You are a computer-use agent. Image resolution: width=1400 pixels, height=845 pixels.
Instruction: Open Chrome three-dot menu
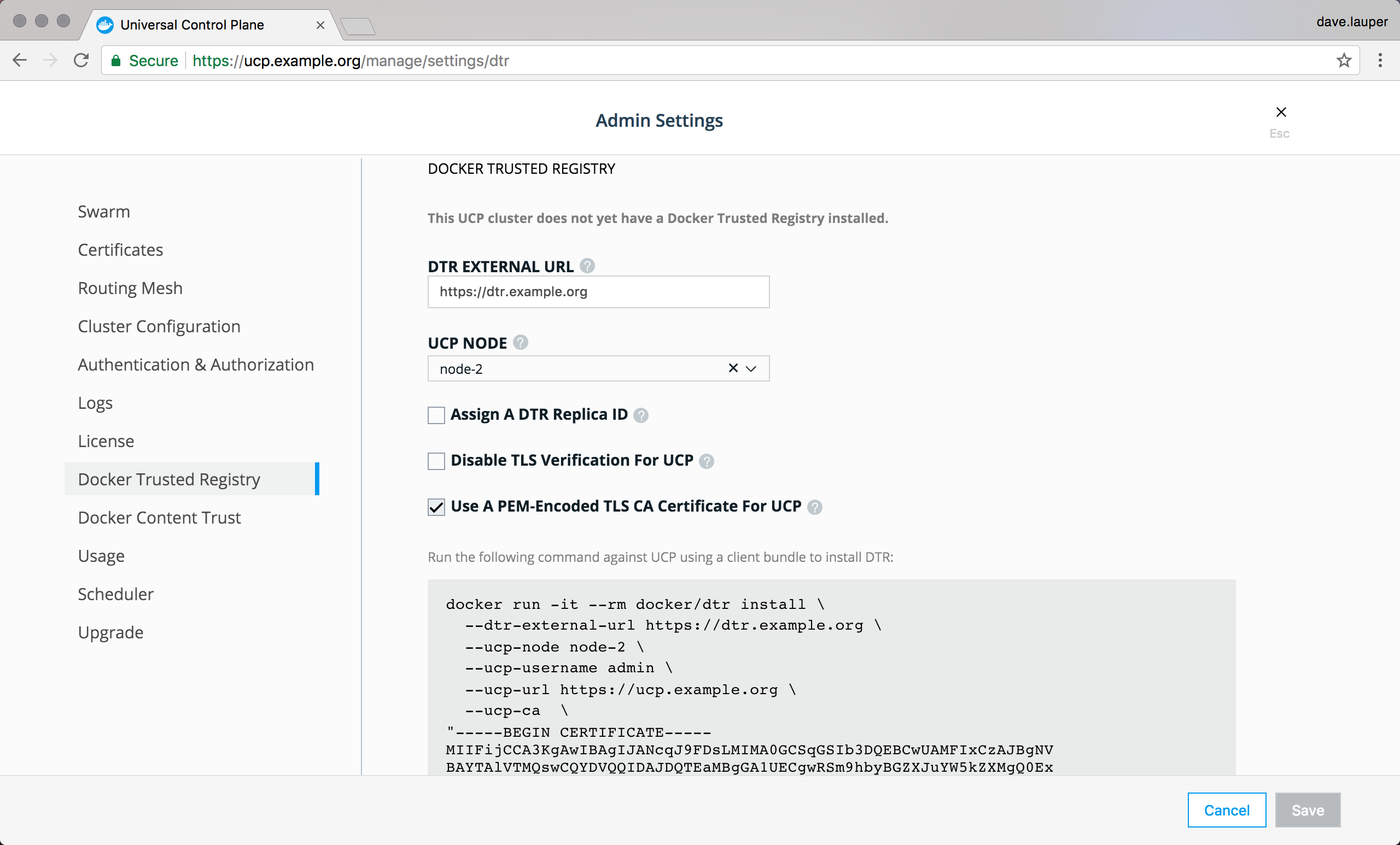1380,60
